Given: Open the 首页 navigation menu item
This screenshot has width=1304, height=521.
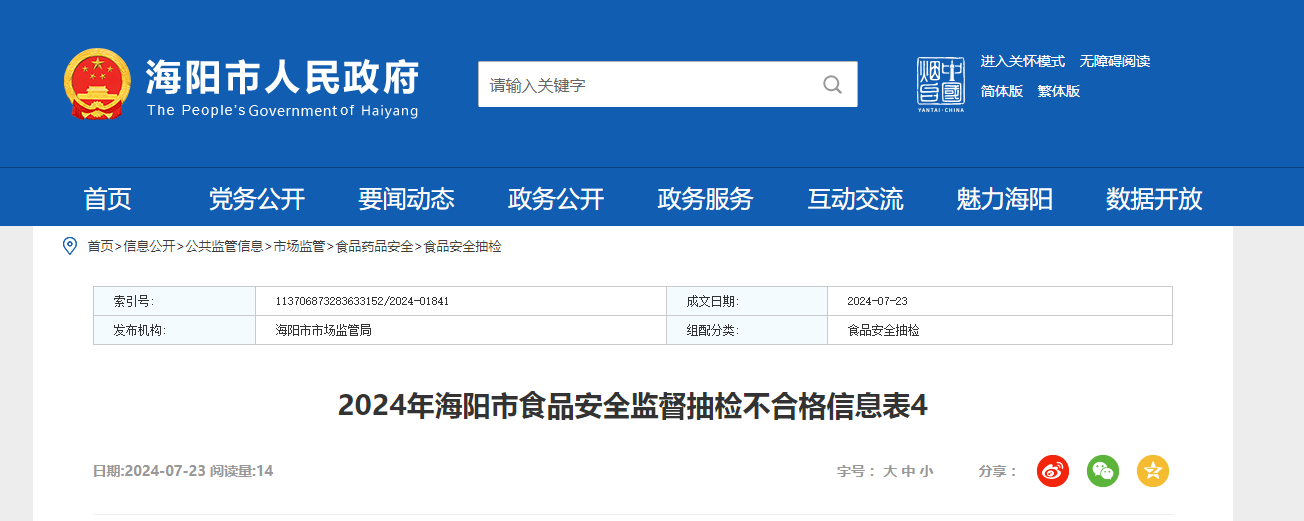Looking at the screenshot, I should 107,199.
